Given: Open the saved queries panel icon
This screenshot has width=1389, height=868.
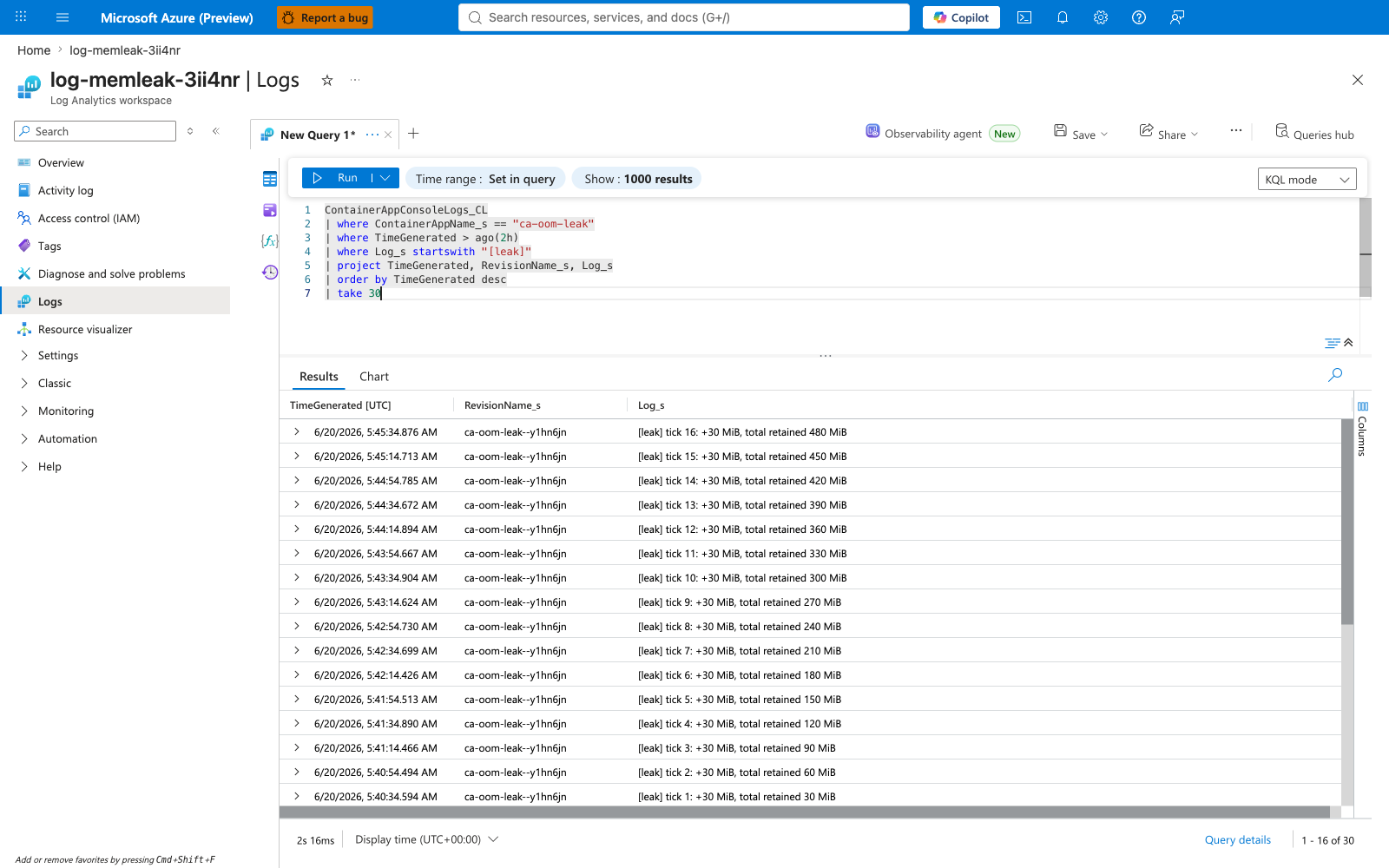Looking at the screenshot, I should click(x=270, y=210).
